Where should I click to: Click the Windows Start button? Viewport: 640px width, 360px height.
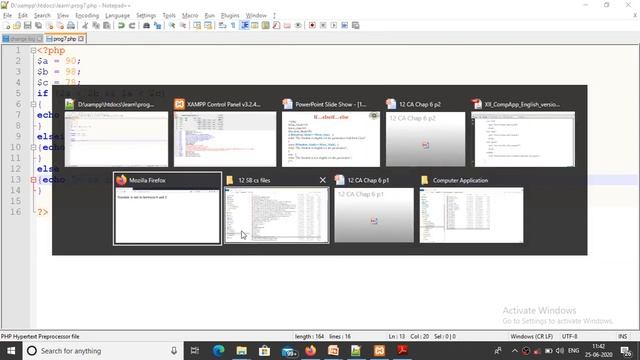pos(11,351)
